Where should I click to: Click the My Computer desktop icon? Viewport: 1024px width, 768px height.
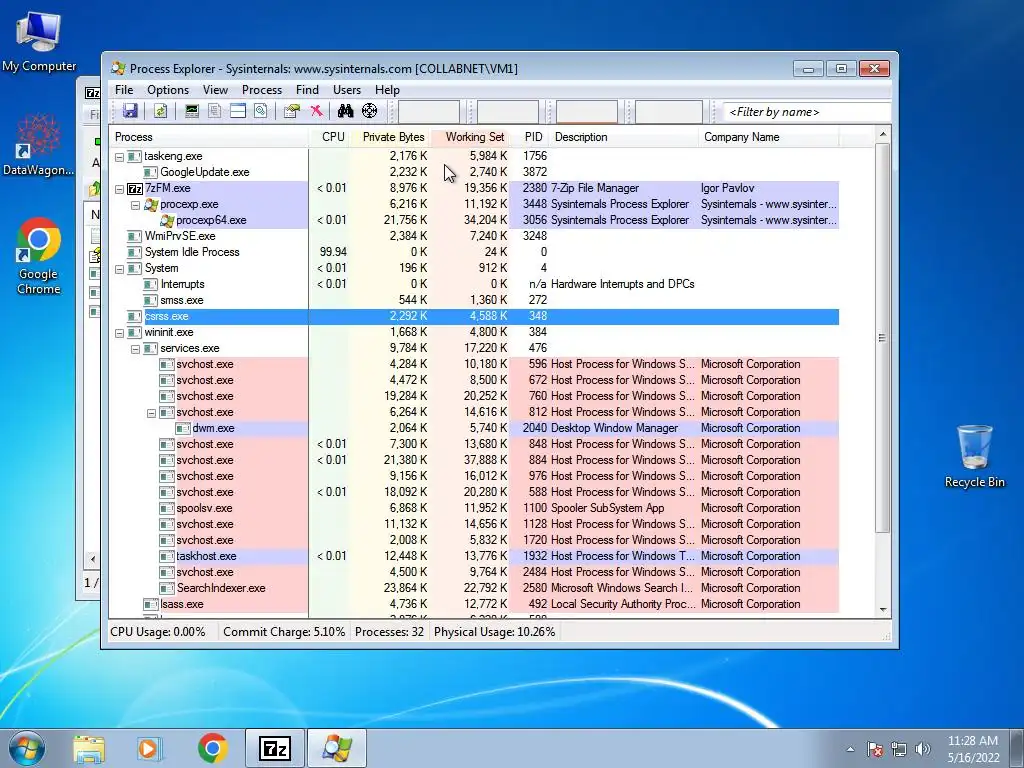click(x=39, y=41)
